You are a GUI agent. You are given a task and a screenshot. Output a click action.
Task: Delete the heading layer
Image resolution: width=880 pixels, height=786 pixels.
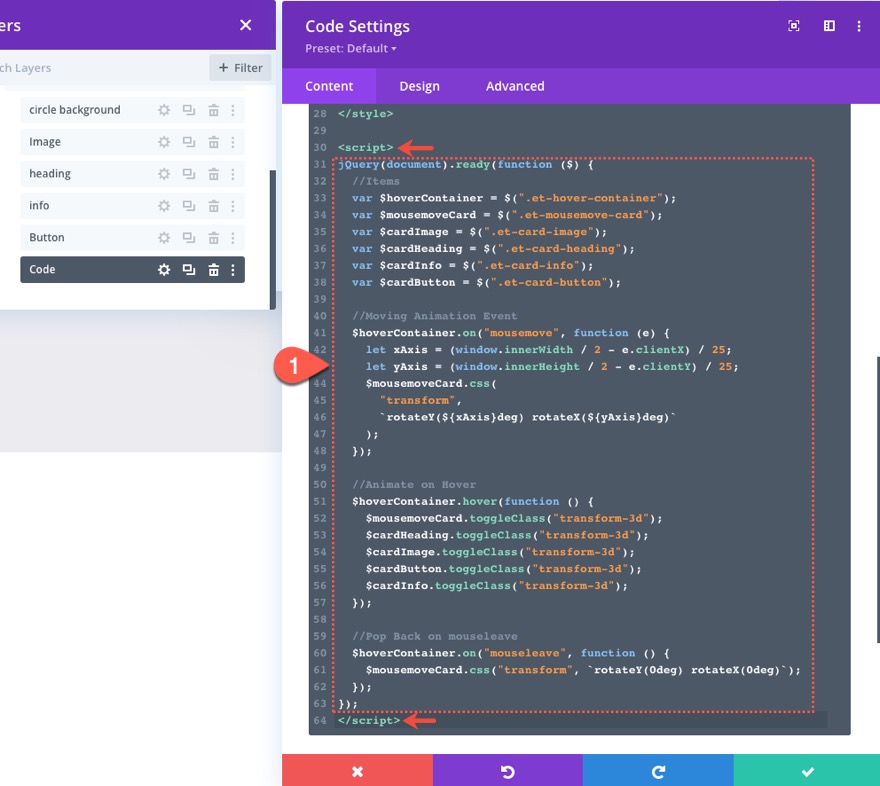(213, 174)
